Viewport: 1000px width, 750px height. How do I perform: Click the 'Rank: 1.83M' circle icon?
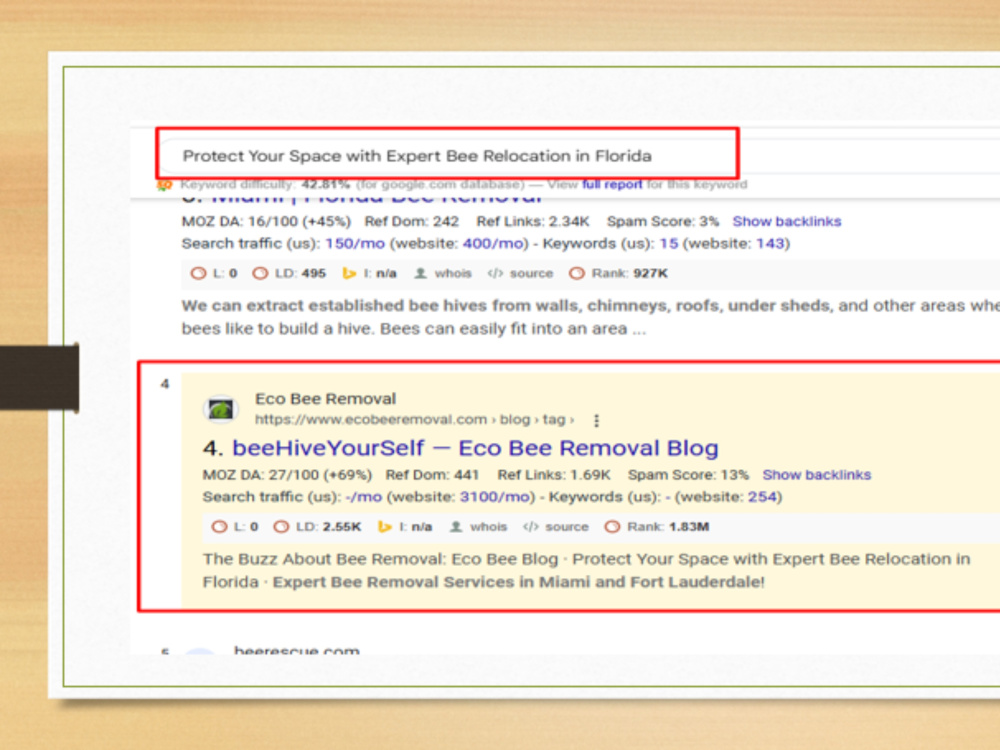612,527
